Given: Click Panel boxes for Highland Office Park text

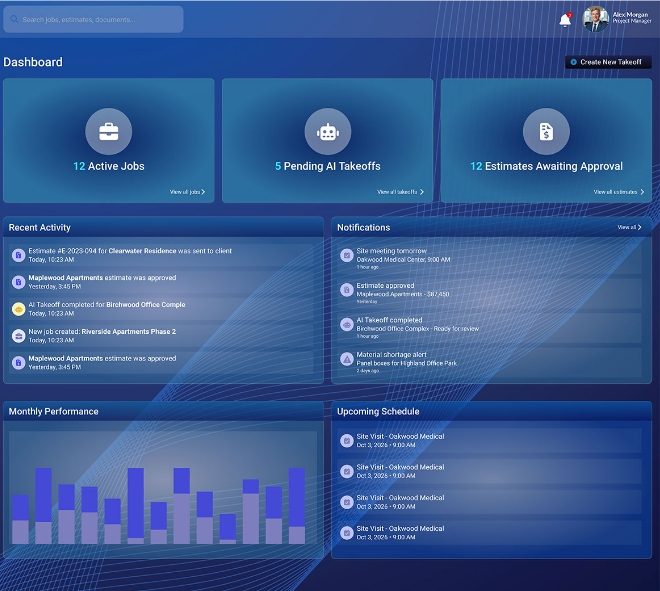Looking at the screenshot, I should tap(407, 363).
